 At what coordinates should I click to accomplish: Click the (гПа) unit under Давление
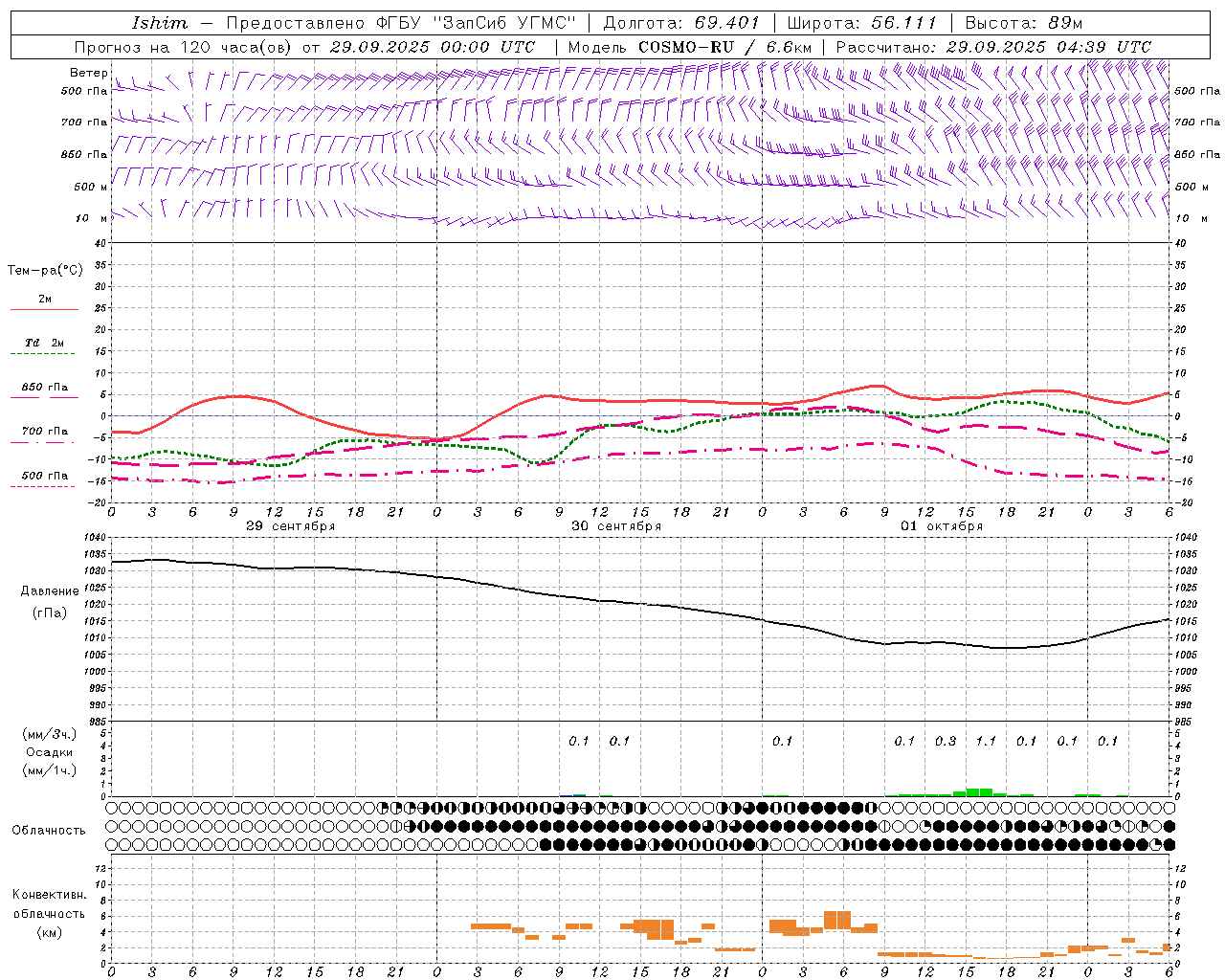click(50, 612)
